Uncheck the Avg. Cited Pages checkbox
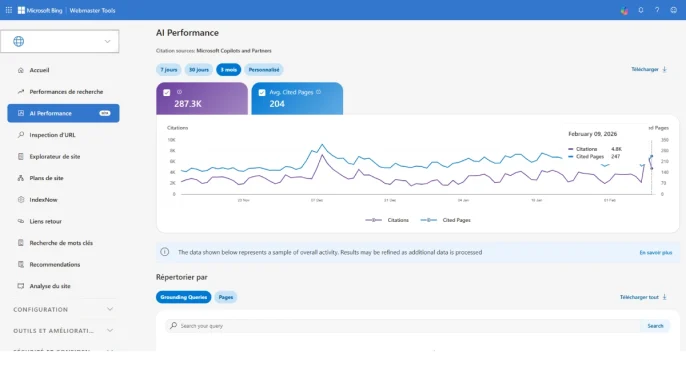 click(262, 93)
